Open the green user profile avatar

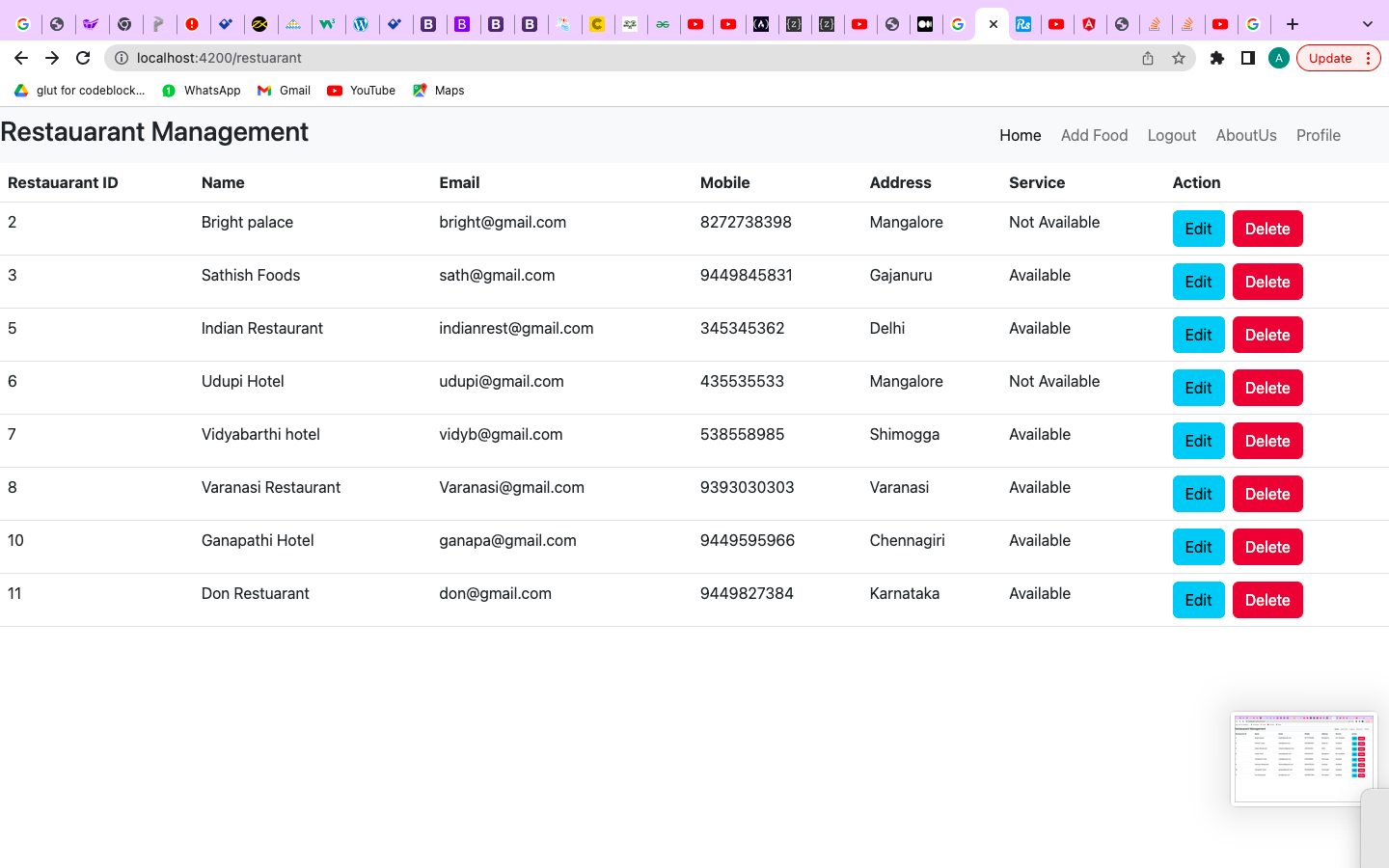(1279, 58)
